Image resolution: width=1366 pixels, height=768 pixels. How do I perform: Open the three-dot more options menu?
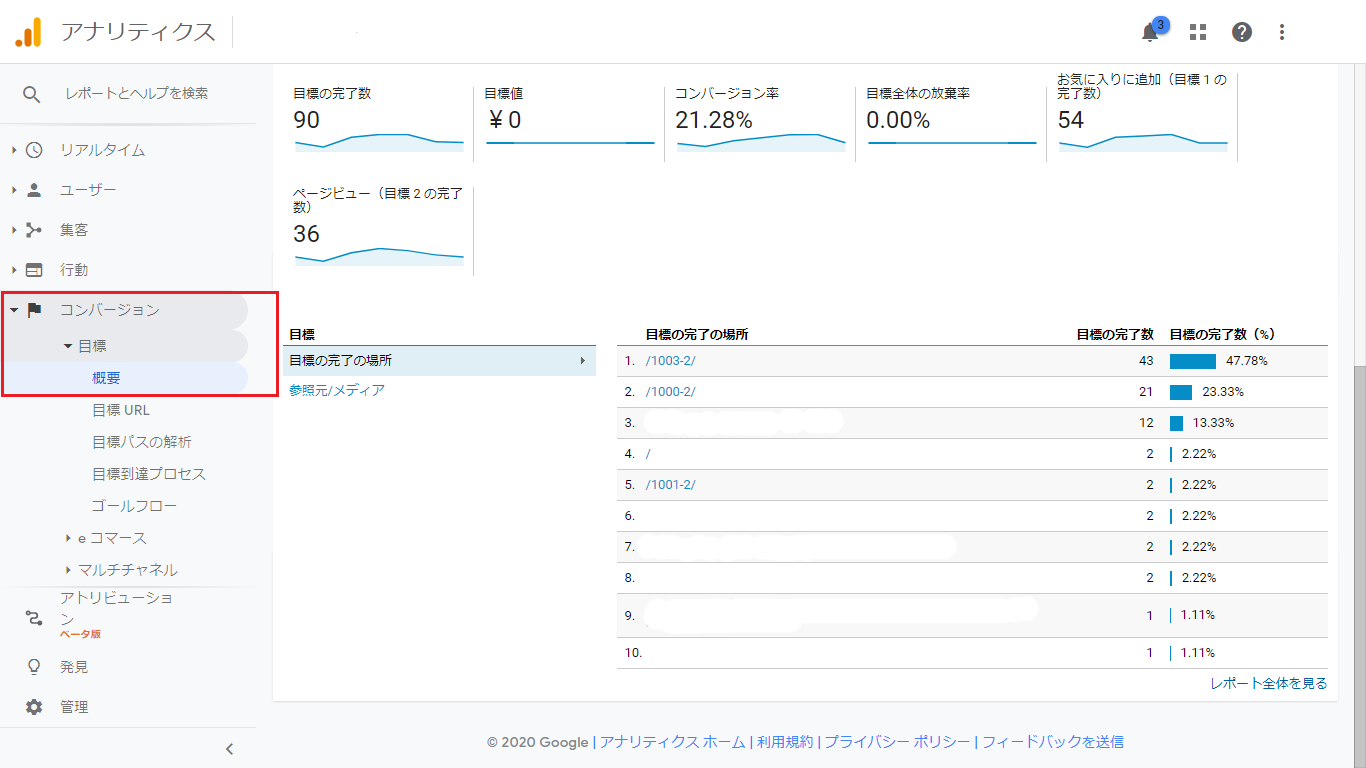[x=1282, y=32]
